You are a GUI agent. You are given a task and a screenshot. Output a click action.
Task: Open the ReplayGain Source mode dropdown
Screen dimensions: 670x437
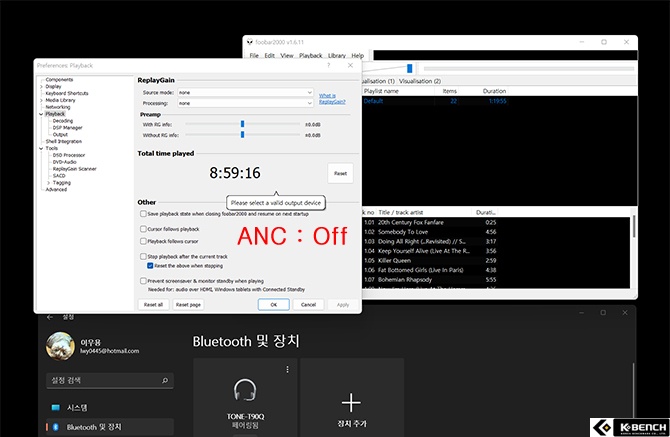click(245, 92)
